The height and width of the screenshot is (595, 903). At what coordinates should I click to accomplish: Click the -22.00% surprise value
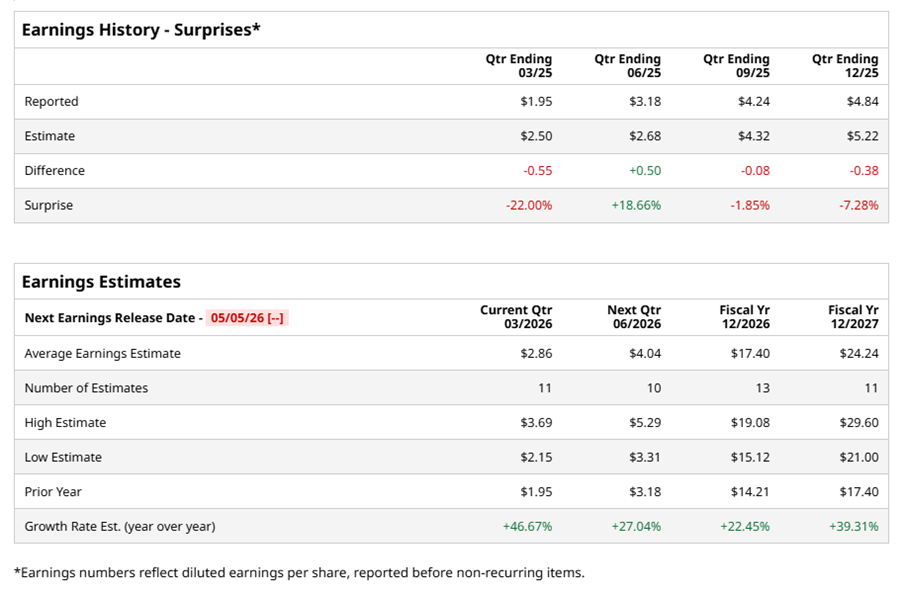(x=529, y=205)
